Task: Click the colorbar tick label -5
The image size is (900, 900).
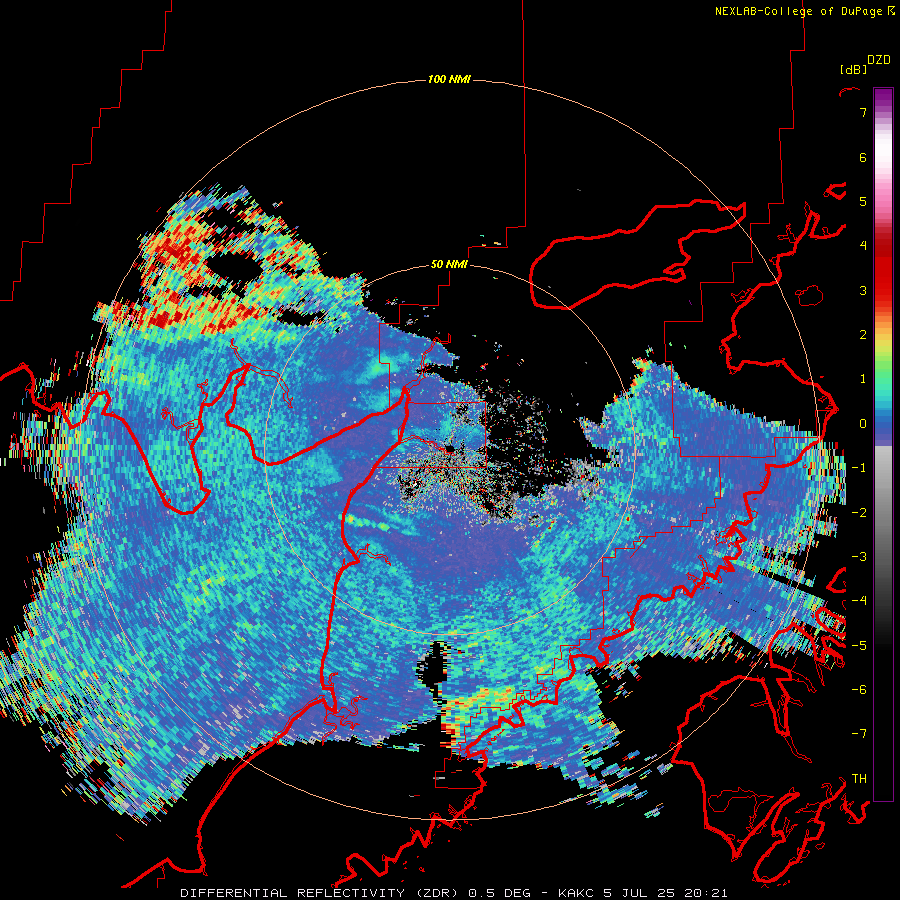Action: [x=859, y=645]
